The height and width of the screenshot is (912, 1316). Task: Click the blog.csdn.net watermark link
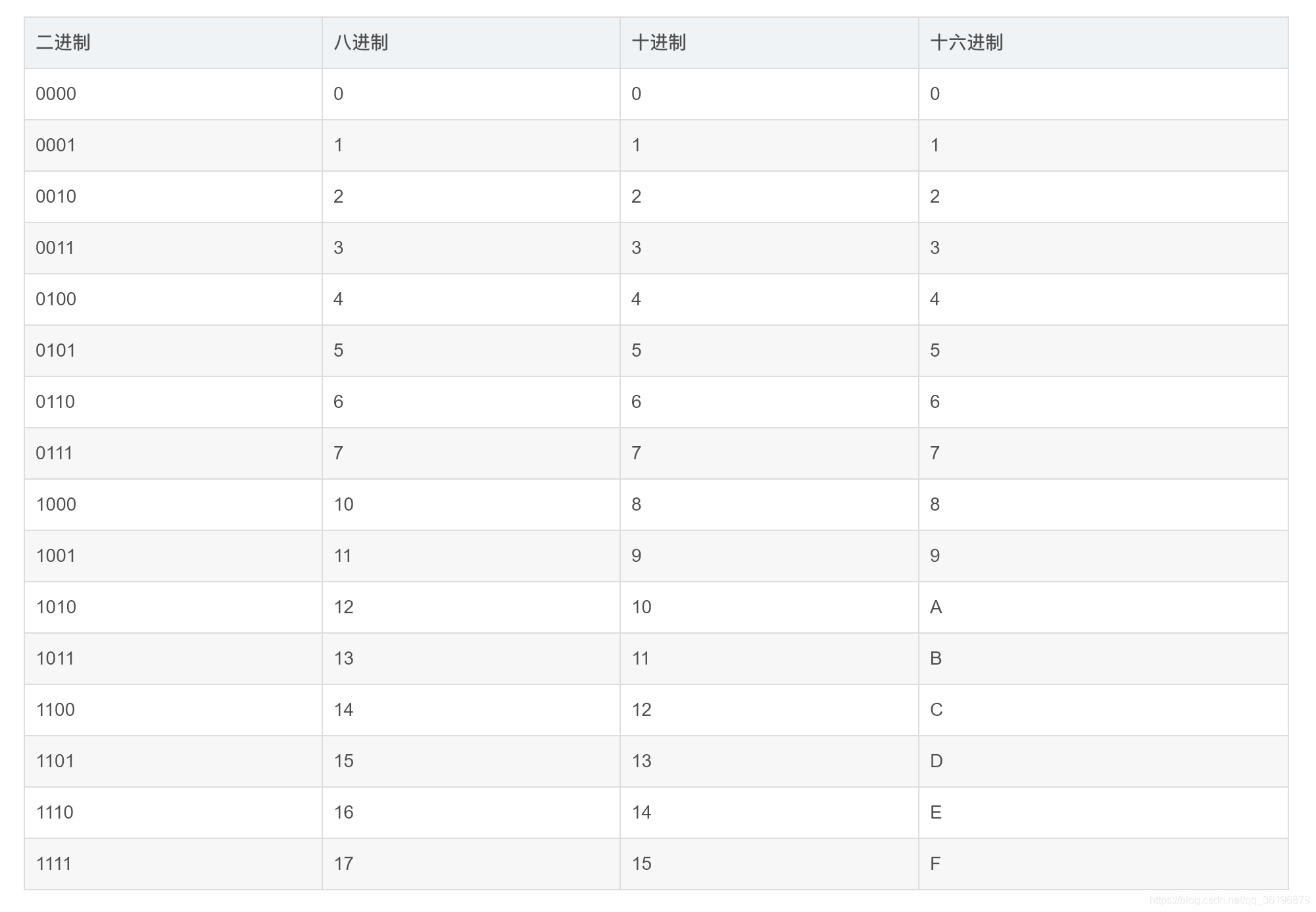[x=1229, y=900]
